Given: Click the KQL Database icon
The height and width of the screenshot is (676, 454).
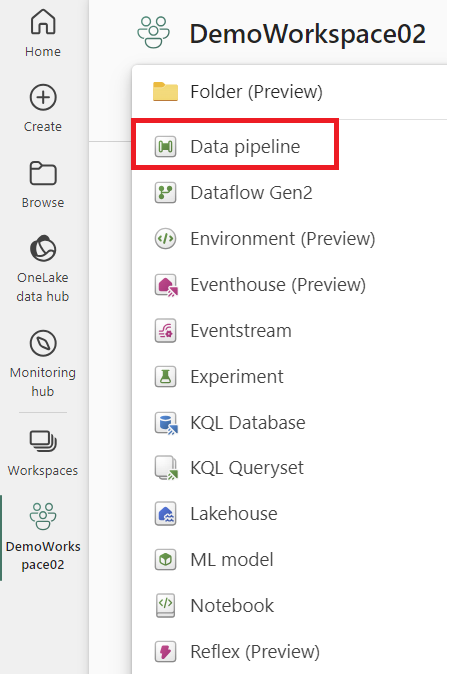Looking at the screenshot, I should [x=166, y=423].
